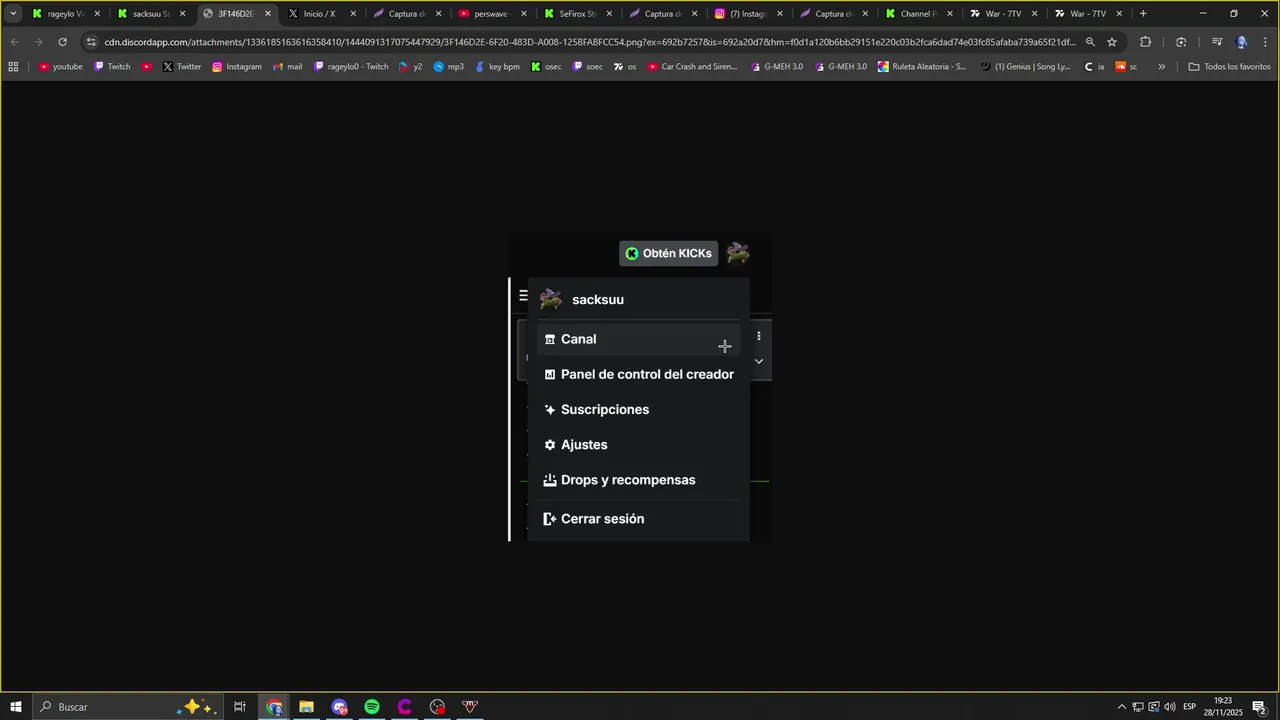
Task: Click the address bar URL field
Action: [x=590, y=42]
